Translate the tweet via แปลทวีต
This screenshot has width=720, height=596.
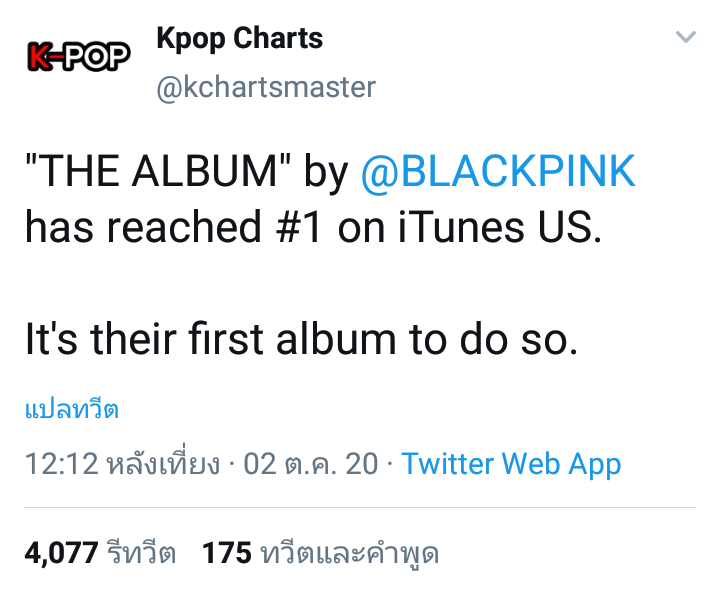click(x=71, y=409)
